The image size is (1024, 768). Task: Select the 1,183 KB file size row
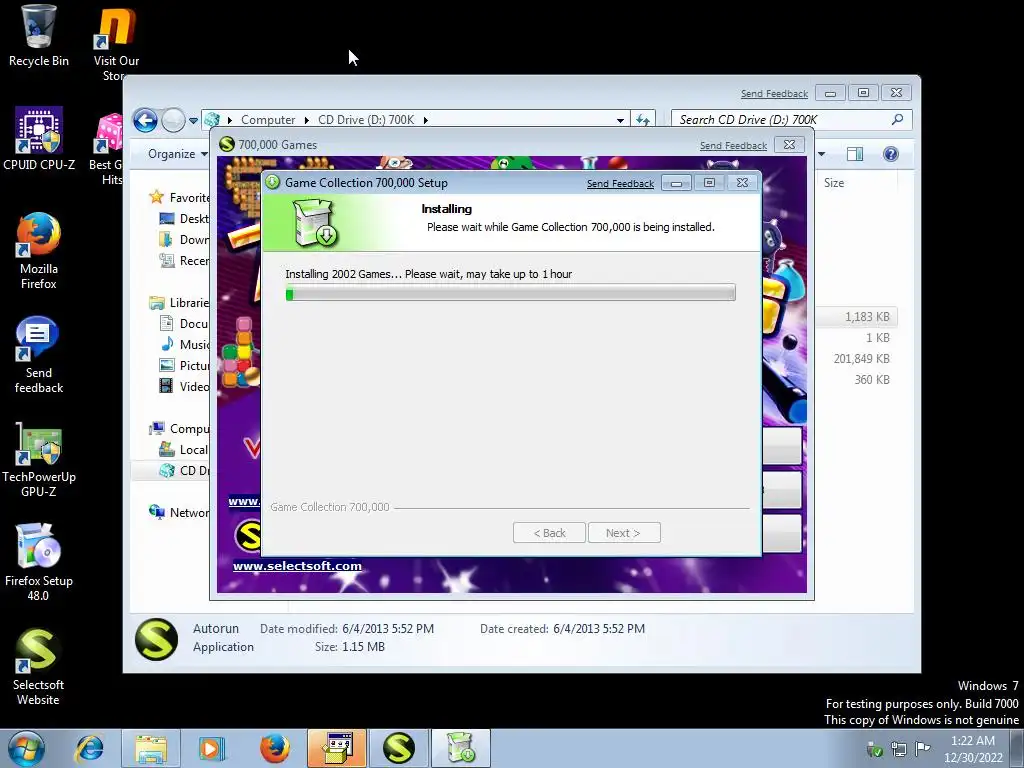[x=857, y=317]
